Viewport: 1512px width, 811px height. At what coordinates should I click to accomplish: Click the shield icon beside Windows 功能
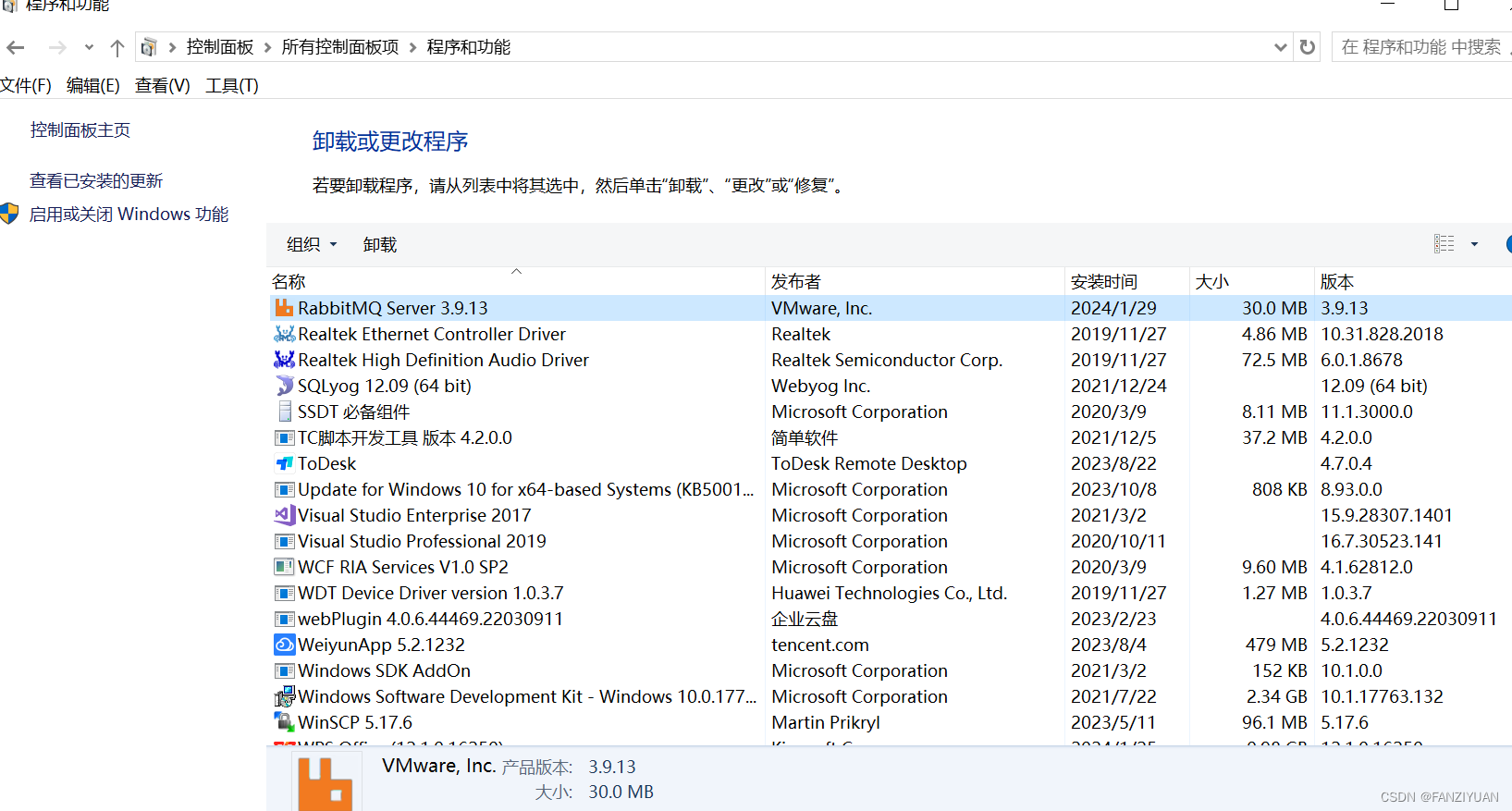tap(9, 214)
